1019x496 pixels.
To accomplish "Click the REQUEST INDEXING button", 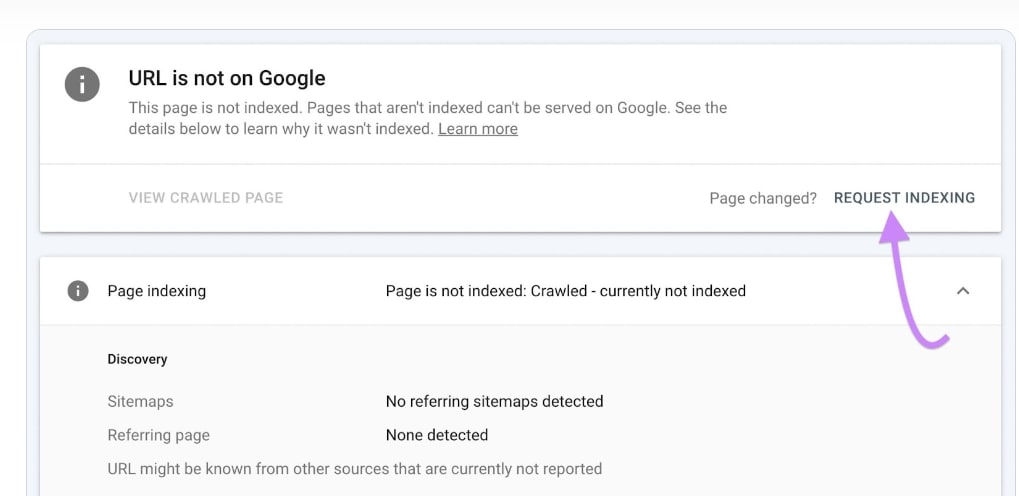I will point(904,198).
